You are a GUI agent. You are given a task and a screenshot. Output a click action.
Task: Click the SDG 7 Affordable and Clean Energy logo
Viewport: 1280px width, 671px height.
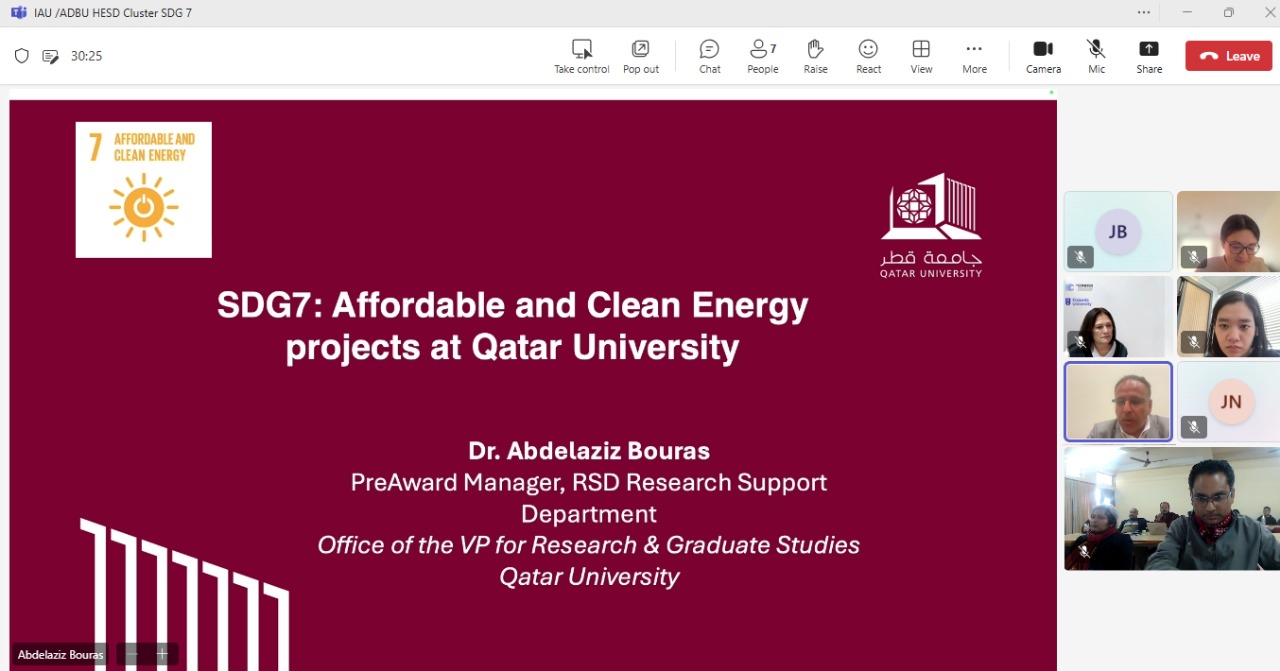[144, 190]
